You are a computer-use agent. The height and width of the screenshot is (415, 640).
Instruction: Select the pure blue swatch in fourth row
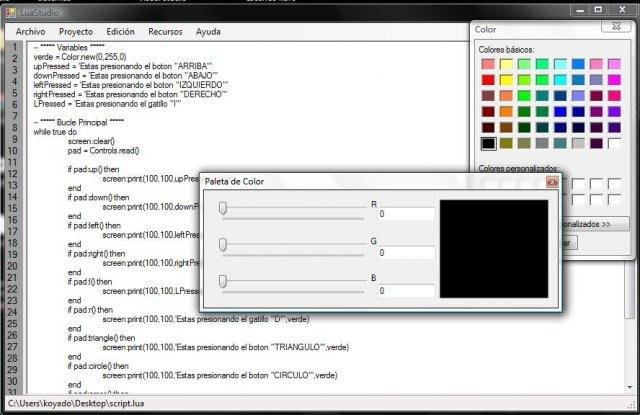coord(560,111)
